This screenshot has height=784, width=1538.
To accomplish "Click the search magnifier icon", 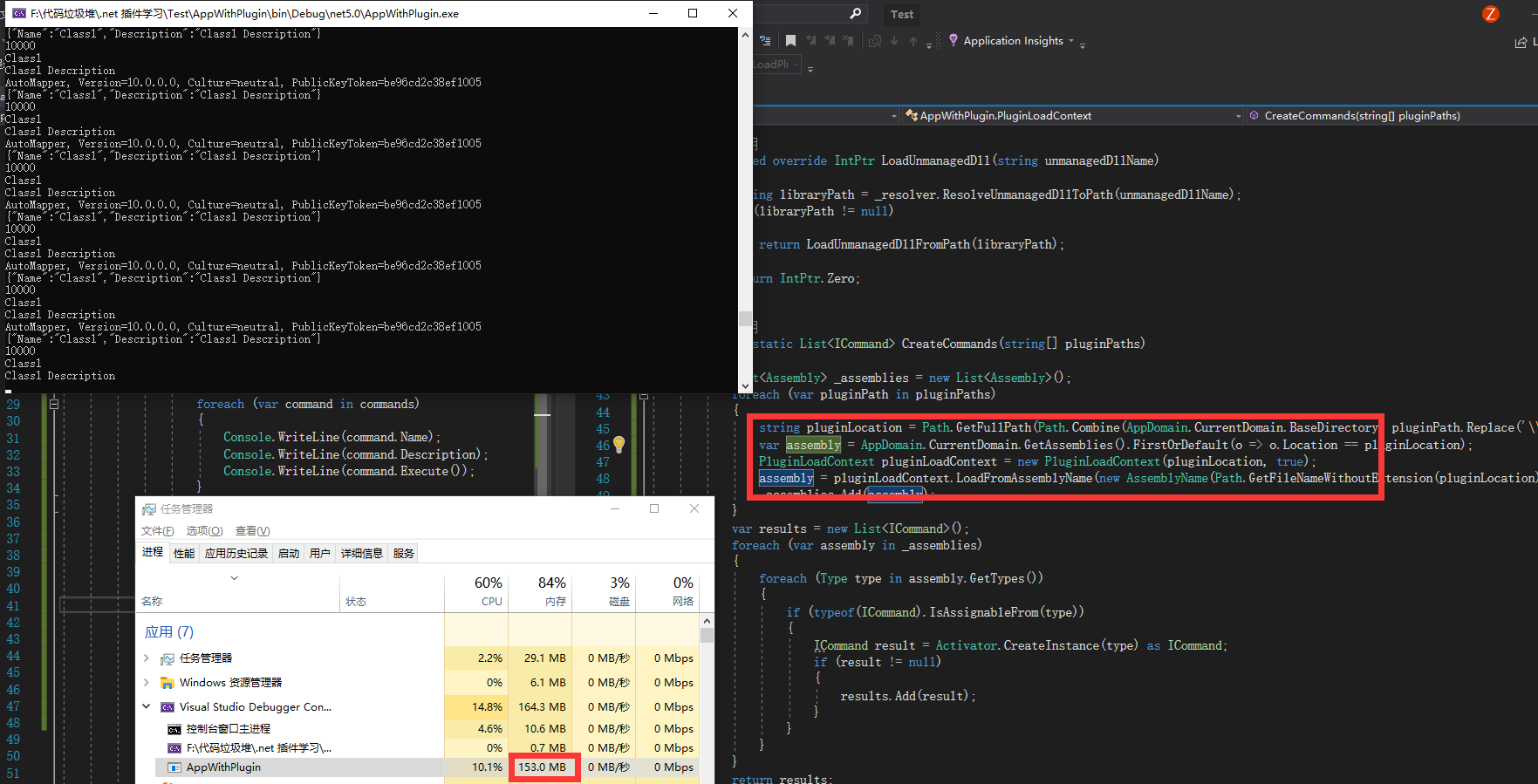I will click(855, 14).
